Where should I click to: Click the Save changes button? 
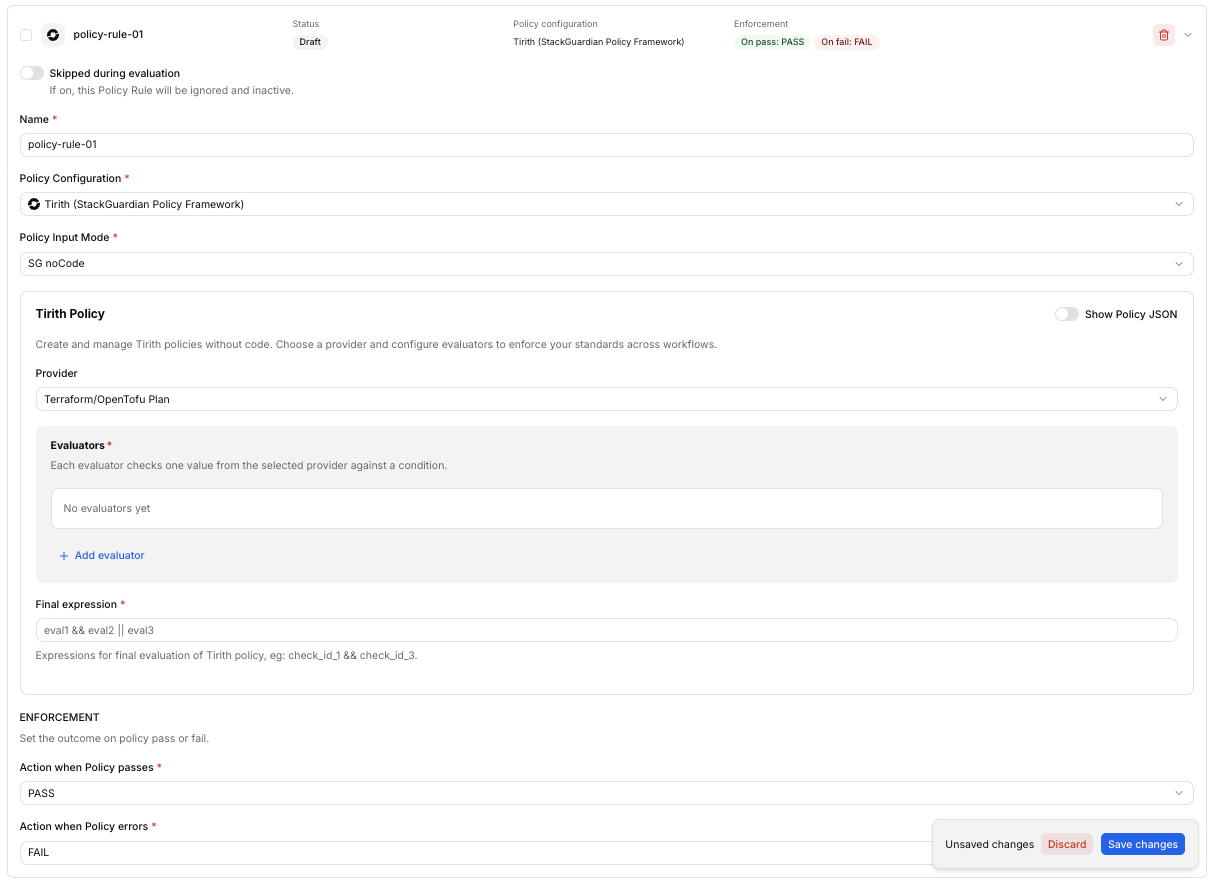[x=1143, y=844]
